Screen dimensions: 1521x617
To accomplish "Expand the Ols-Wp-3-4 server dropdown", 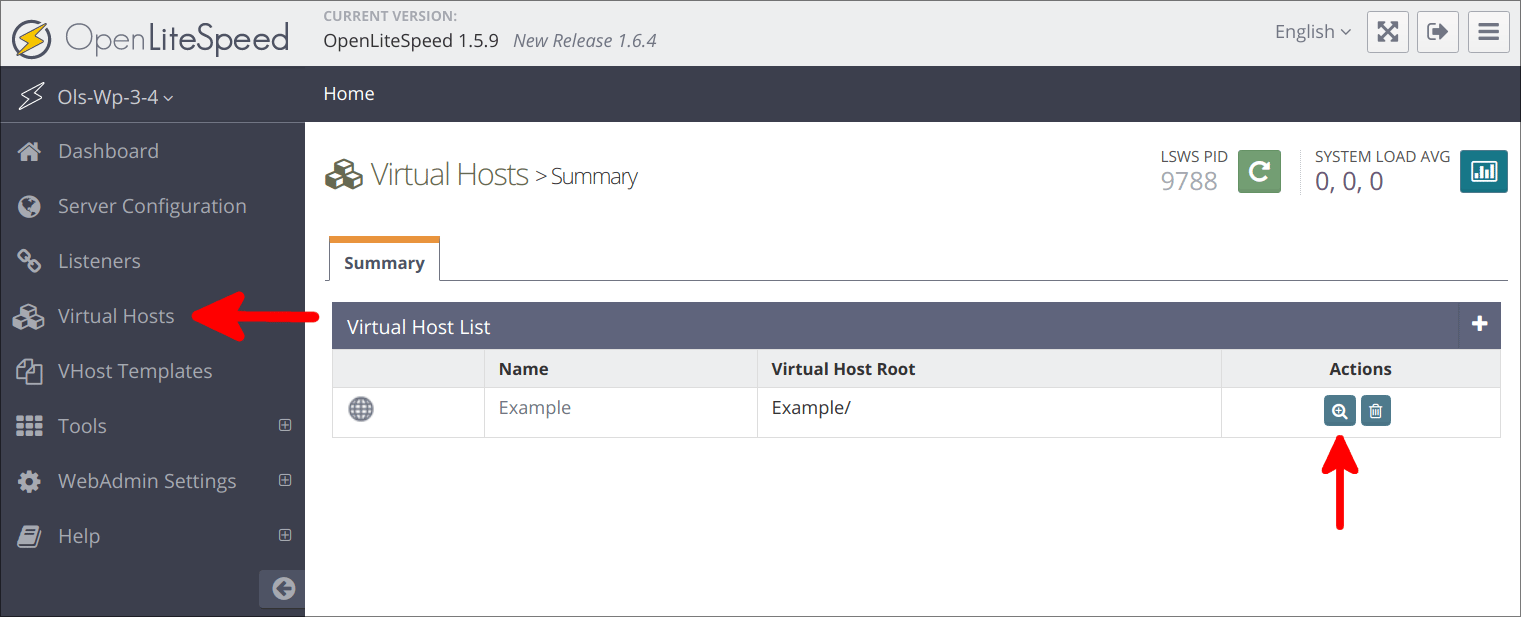I will [x=116, y=97].
